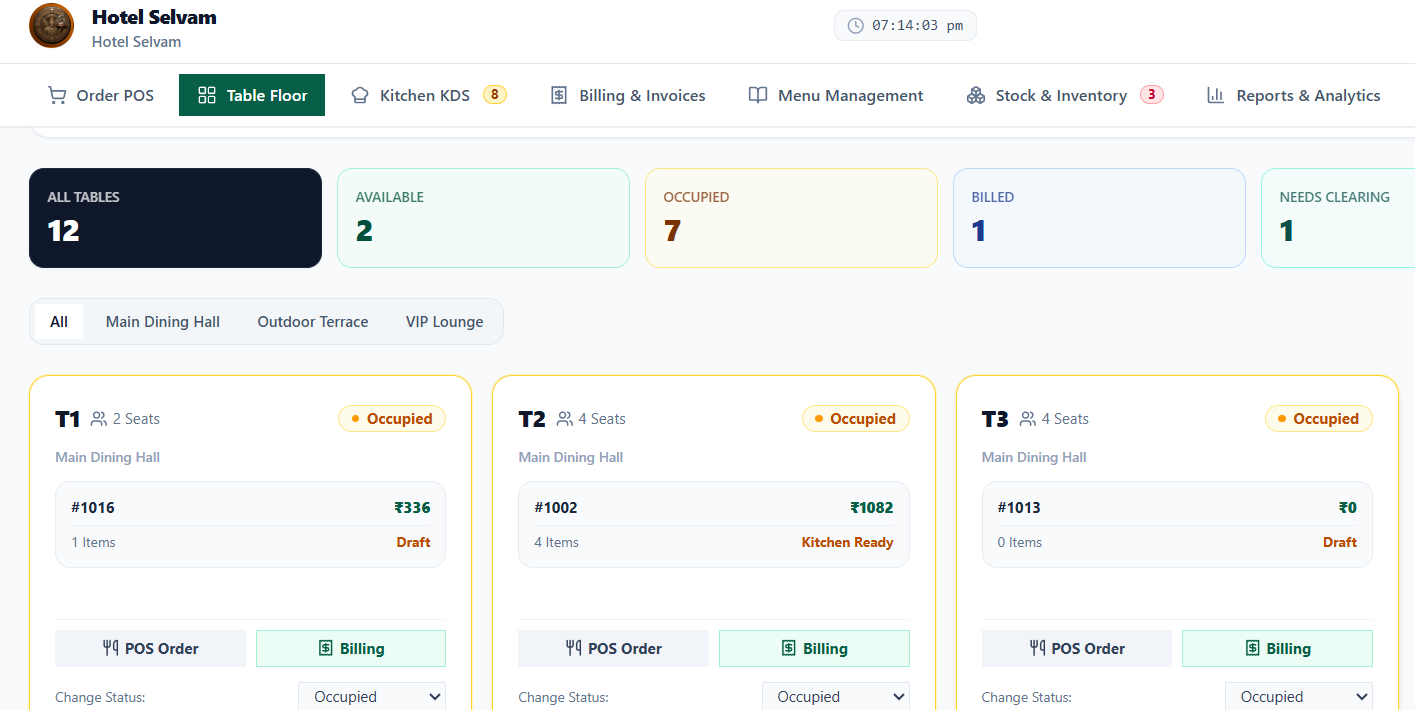Viewport: 1415px width, 710px height.
Task: Open T2 Change Status dropdown
Action: coord(836,696)
